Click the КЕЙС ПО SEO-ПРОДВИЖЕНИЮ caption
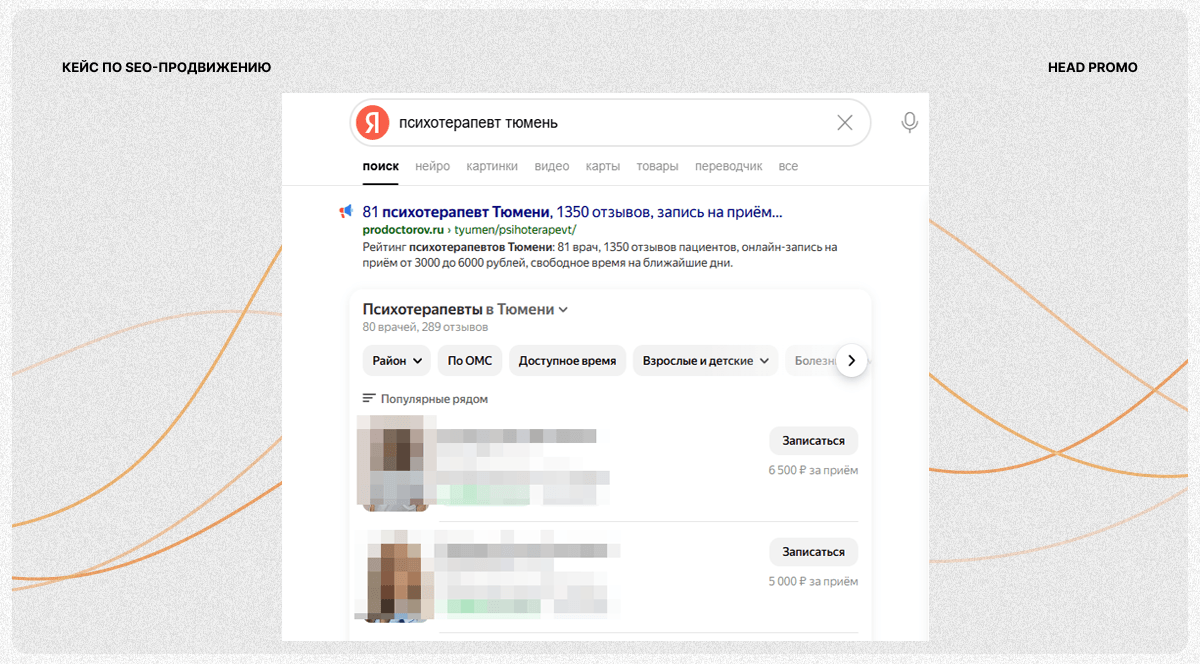Screen dimensions: 1200x664 coord(166,67)
